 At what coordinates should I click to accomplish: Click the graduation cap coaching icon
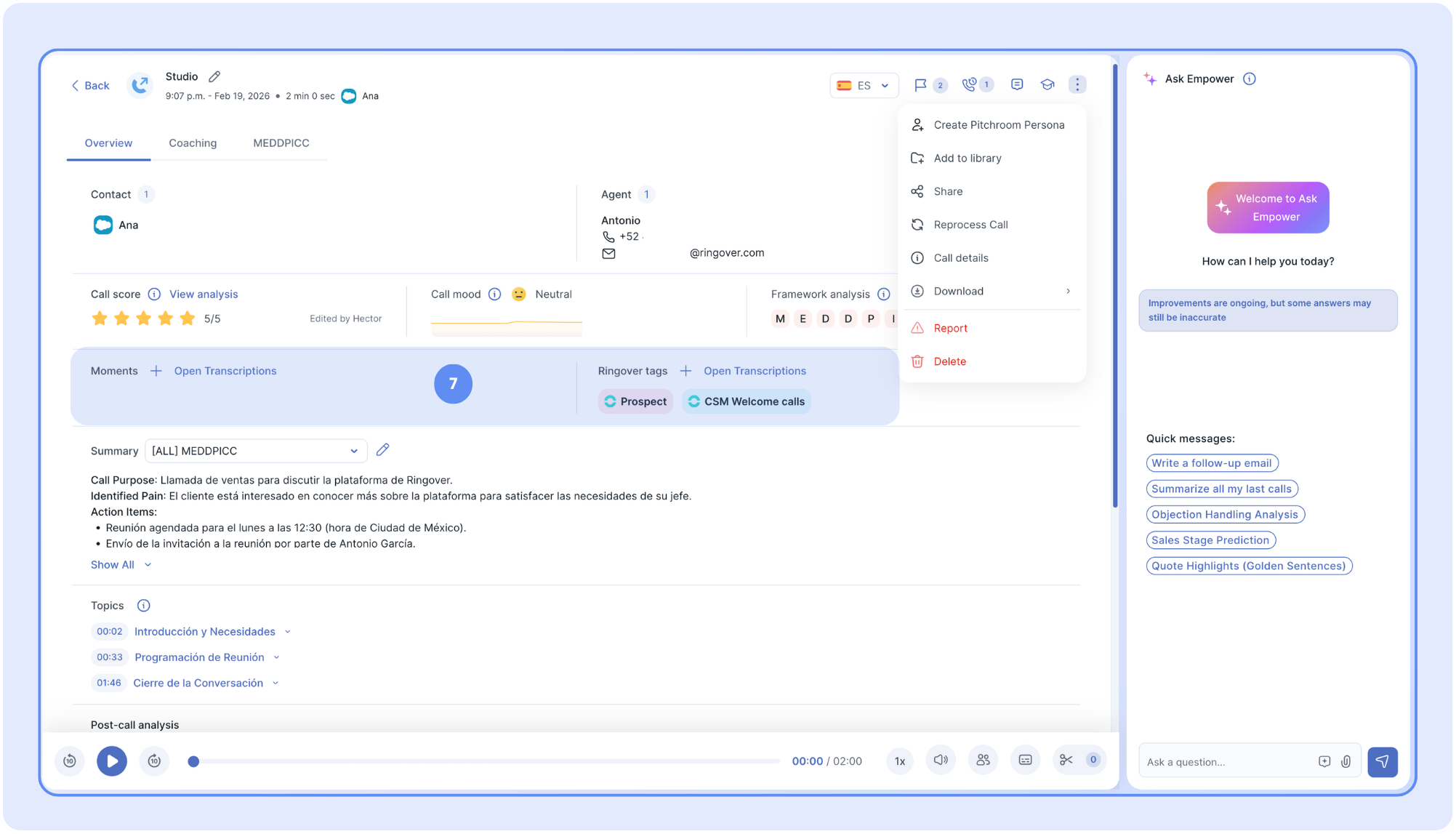tap(1047, 85)
